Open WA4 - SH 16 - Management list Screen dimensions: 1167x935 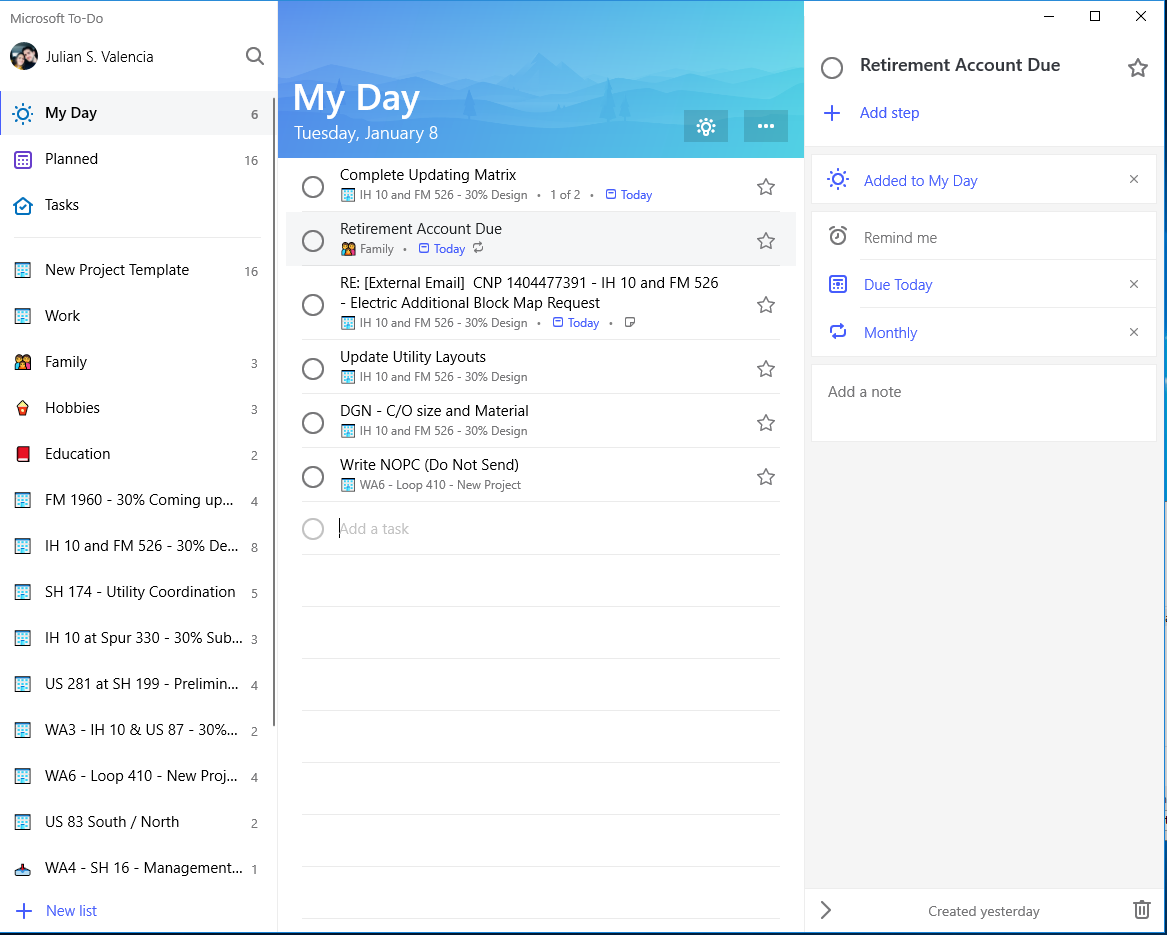coord(138,869)
